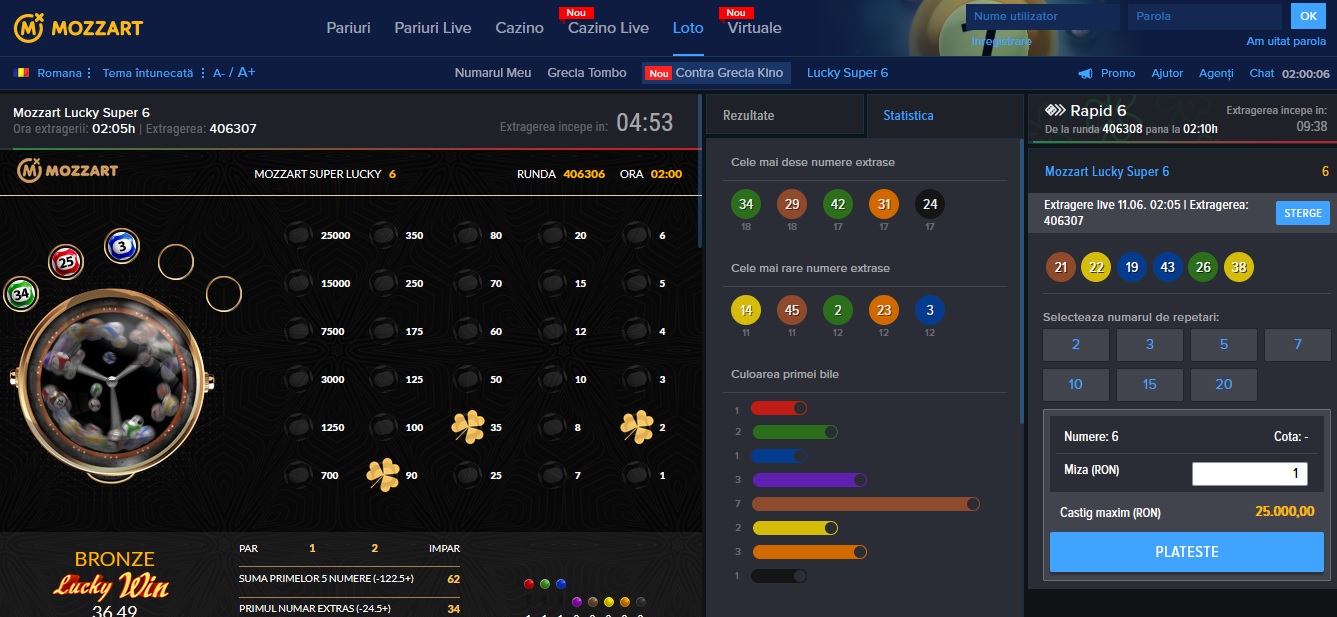Click the Rapid 6 dice icon
This screenshot has width=1337, height=617.
click(x=1055, y=111)
